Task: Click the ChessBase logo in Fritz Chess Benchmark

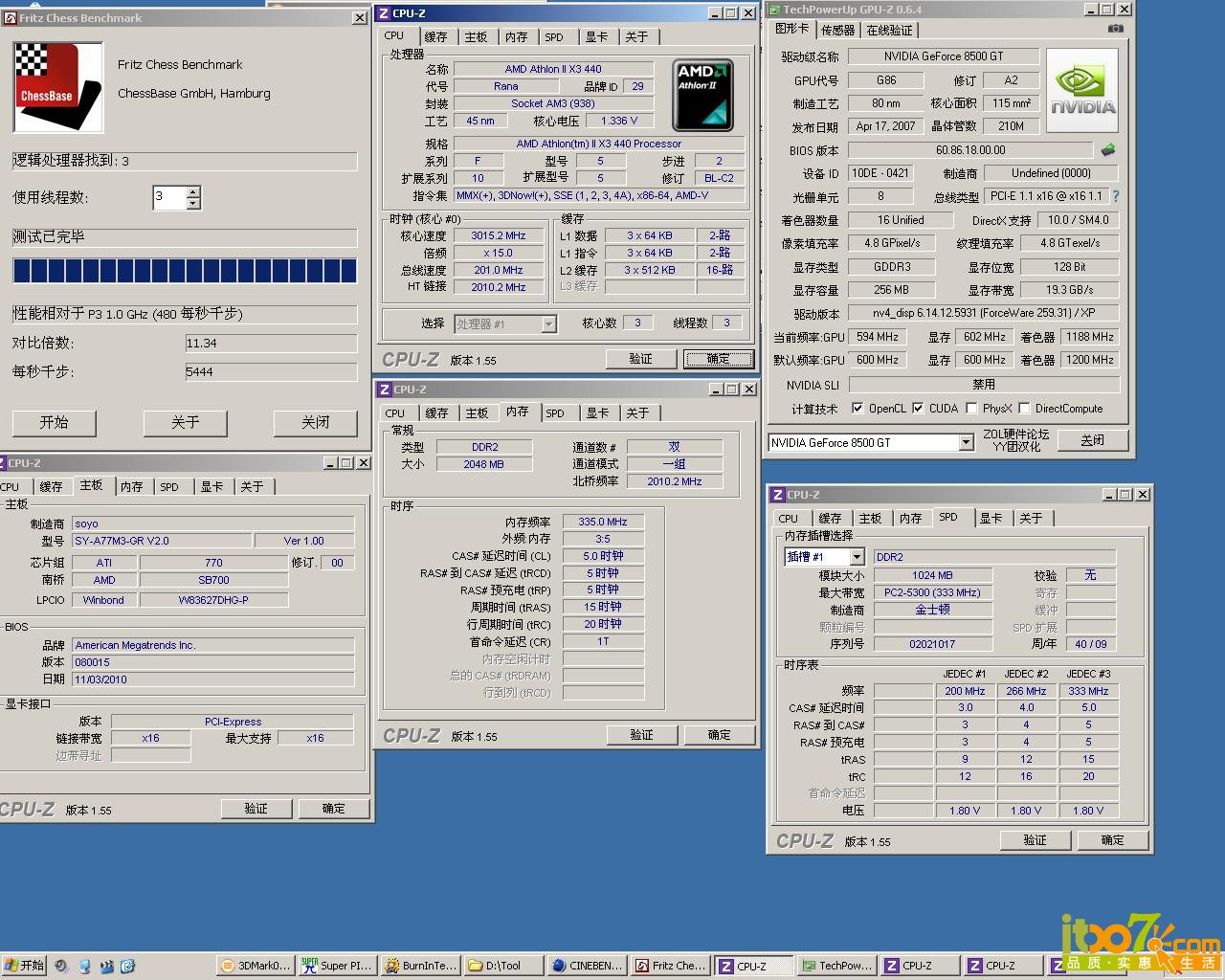Action: pyautogui.click(x=58, y=87)
